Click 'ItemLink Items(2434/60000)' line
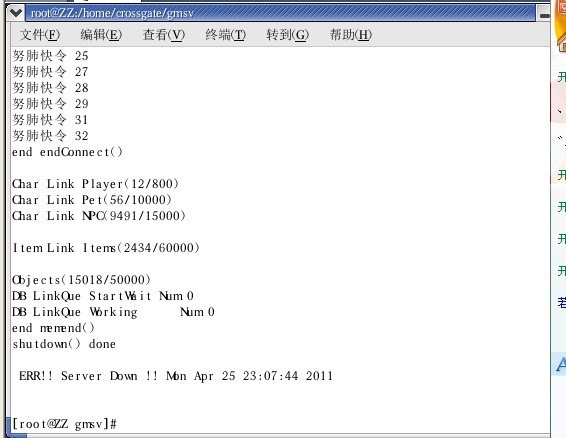 [106, 248]
